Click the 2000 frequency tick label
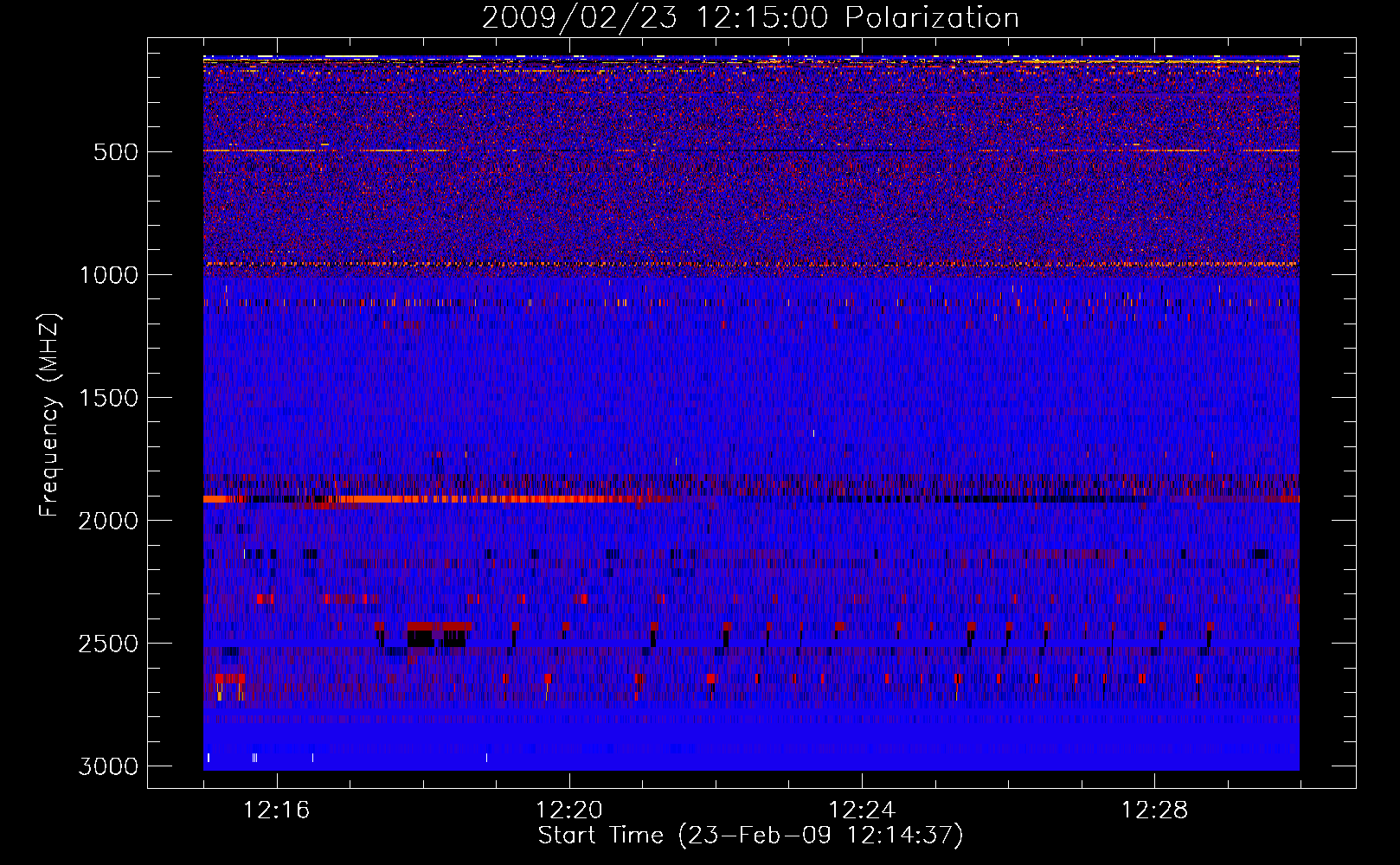Screen dimensions: 1400x865 point(108,521)
